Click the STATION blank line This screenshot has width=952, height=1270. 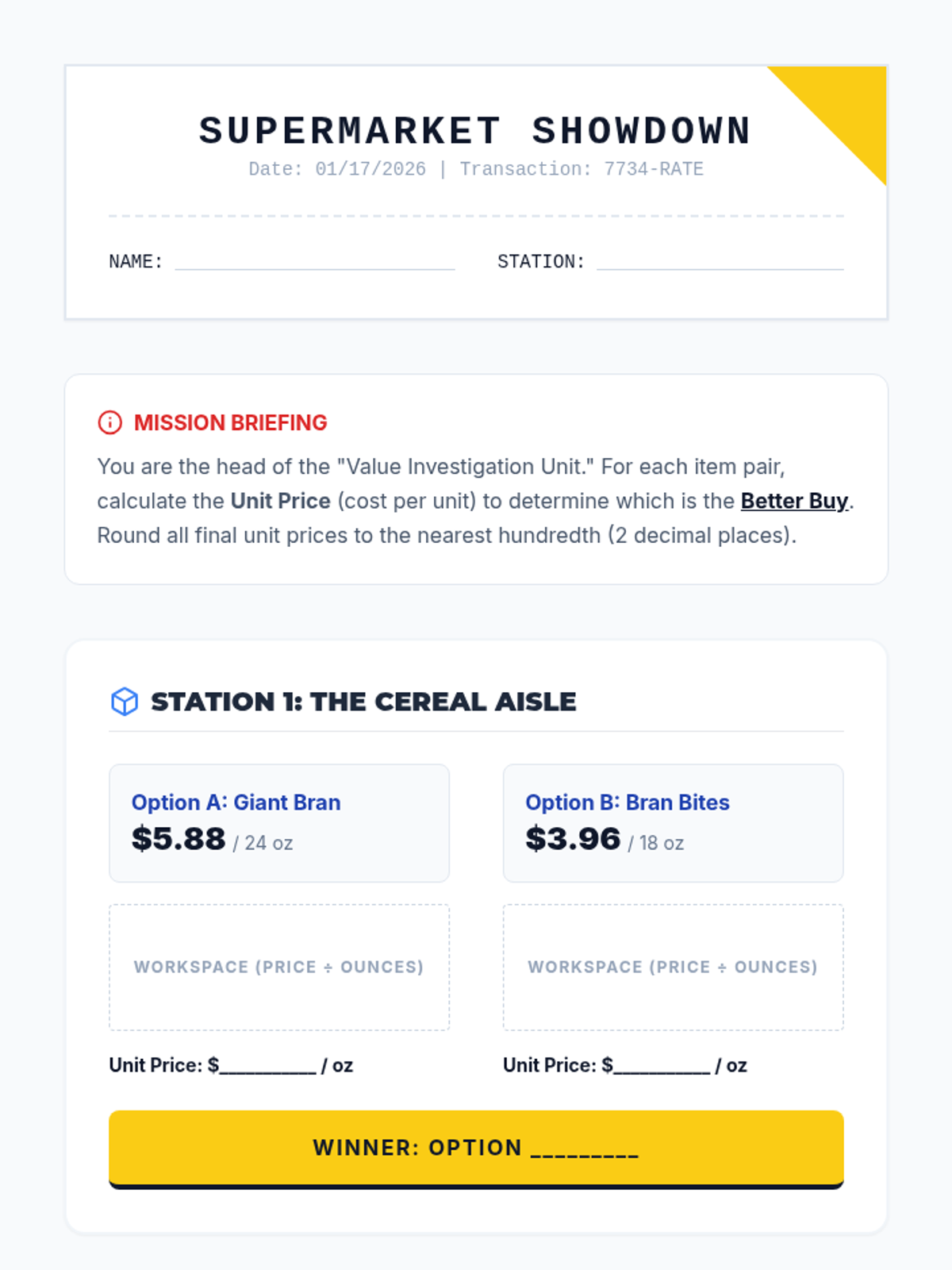pos(720,261)
